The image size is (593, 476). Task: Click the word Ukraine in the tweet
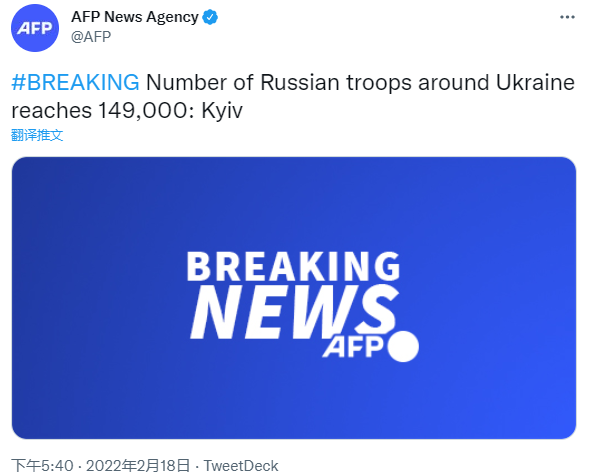[x=536, y=82]
